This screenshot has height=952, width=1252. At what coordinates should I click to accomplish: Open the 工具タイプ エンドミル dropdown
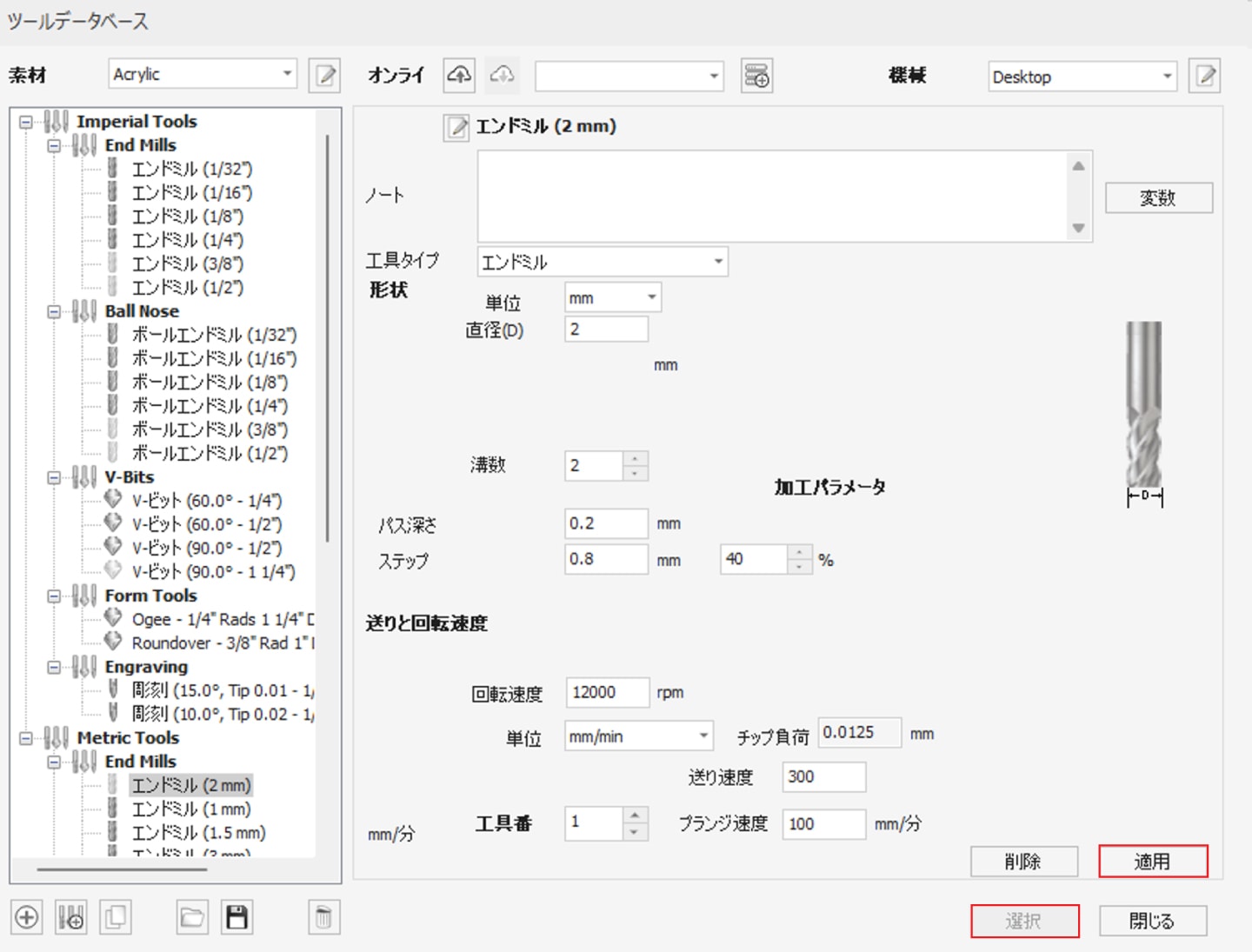[x=603, y=262]
